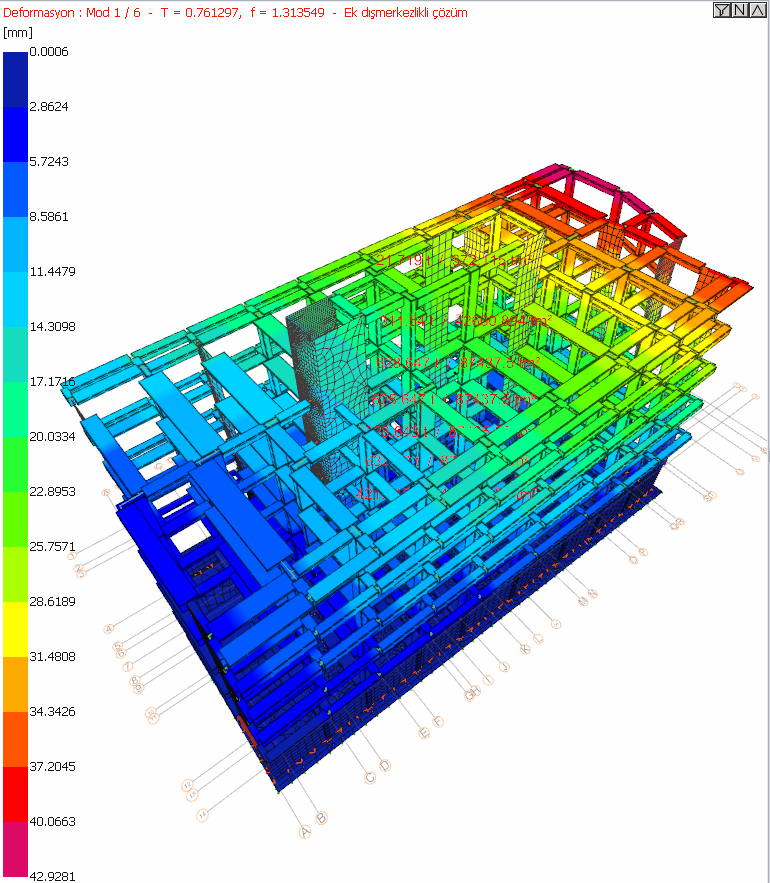
Task: Click the legend value 22.8953
Action: (52, 492)
